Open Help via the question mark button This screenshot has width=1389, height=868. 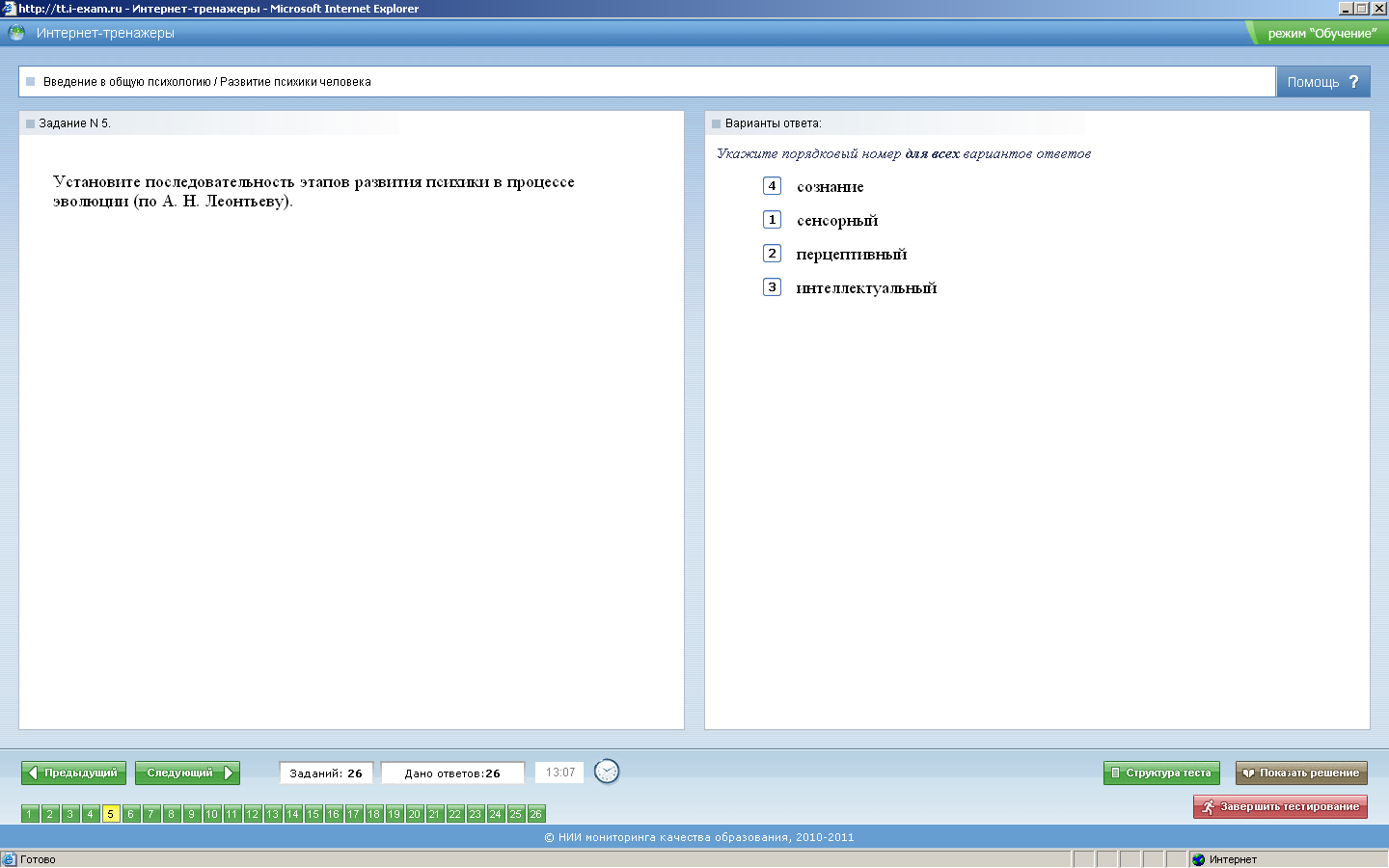click(x=1322, y=82)
